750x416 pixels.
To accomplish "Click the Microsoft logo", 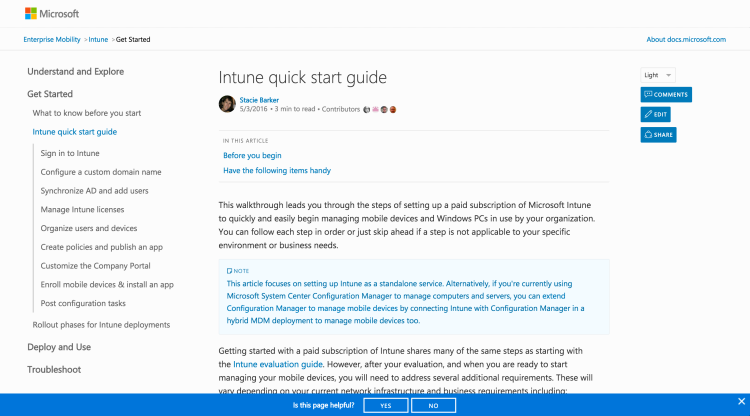I will point(52,14).
